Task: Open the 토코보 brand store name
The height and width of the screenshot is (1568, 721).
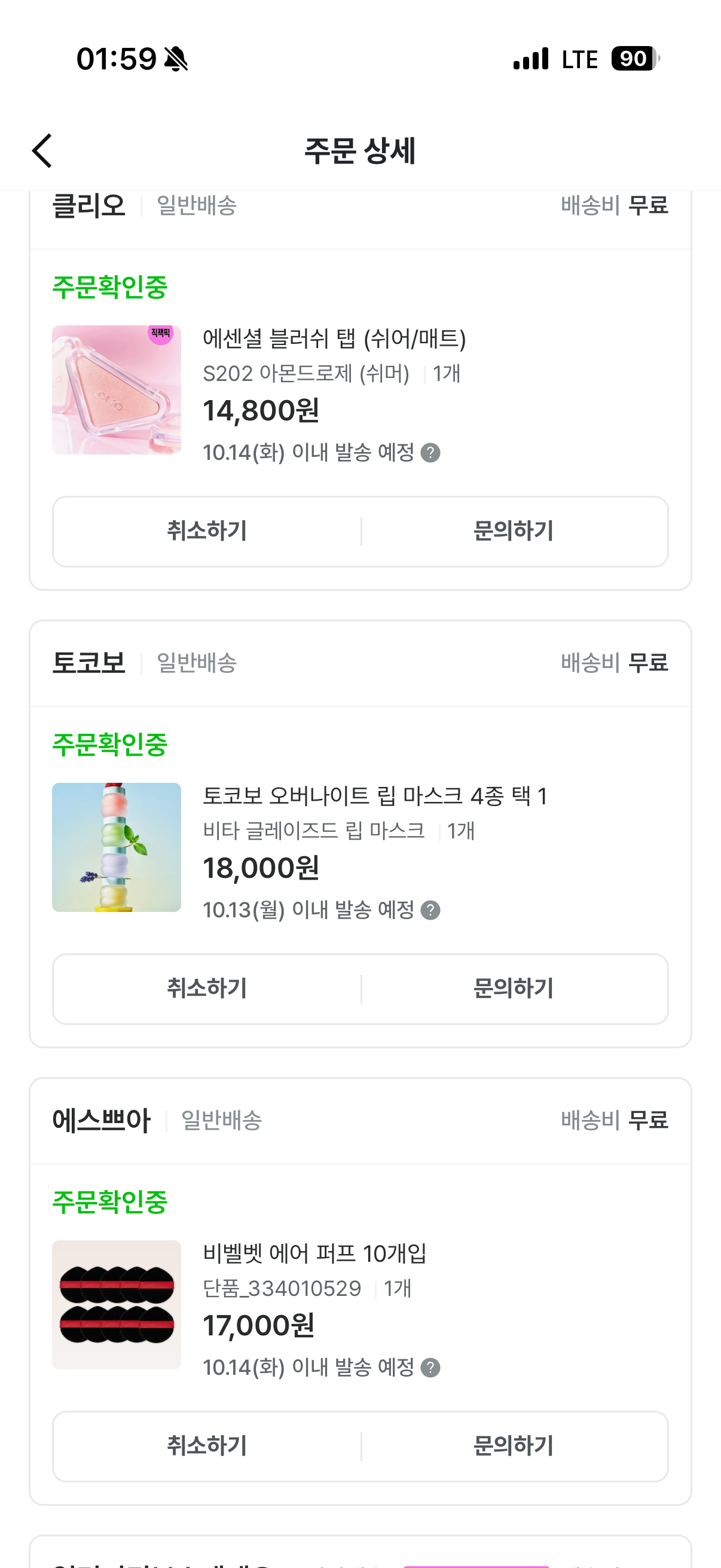Action: tap(89, 663)
